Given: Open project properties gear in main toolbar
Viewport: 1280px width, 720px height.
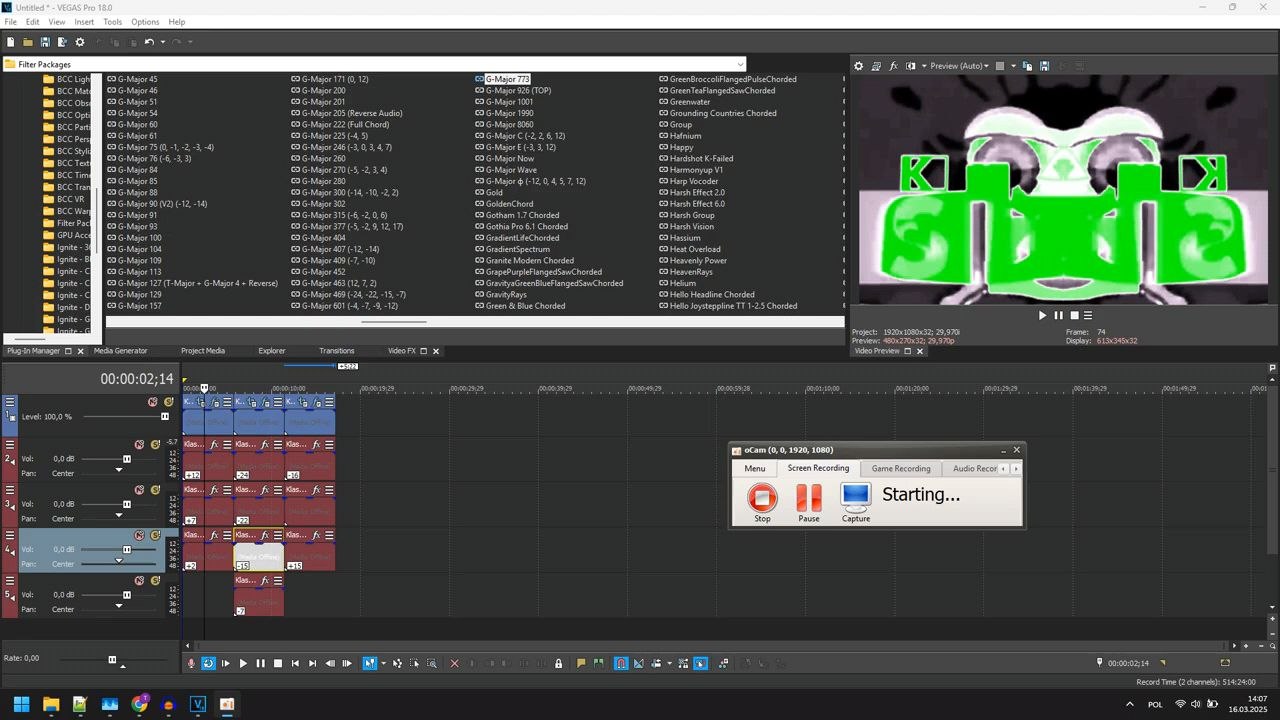Looking at the screenshot, I should pyautogui.click(x=80, y=42).
